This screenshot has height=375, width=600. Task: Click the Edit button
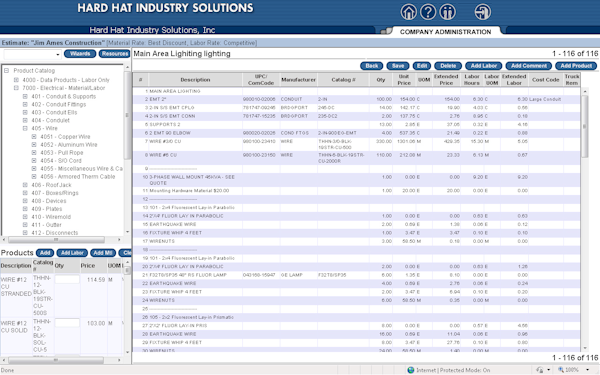422,66
